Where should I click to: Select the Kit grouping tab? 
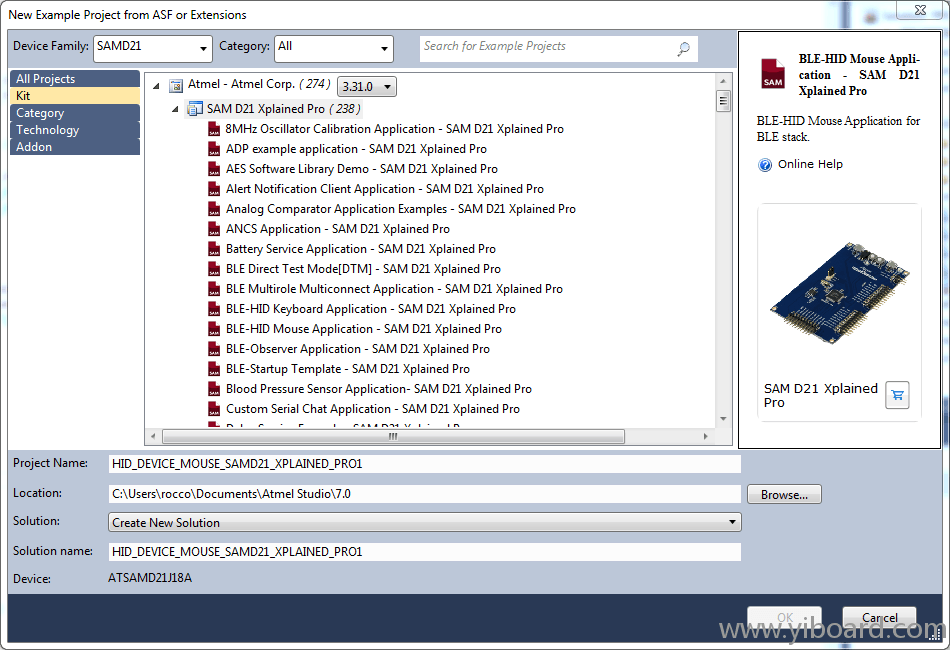[x=75, y=96]
